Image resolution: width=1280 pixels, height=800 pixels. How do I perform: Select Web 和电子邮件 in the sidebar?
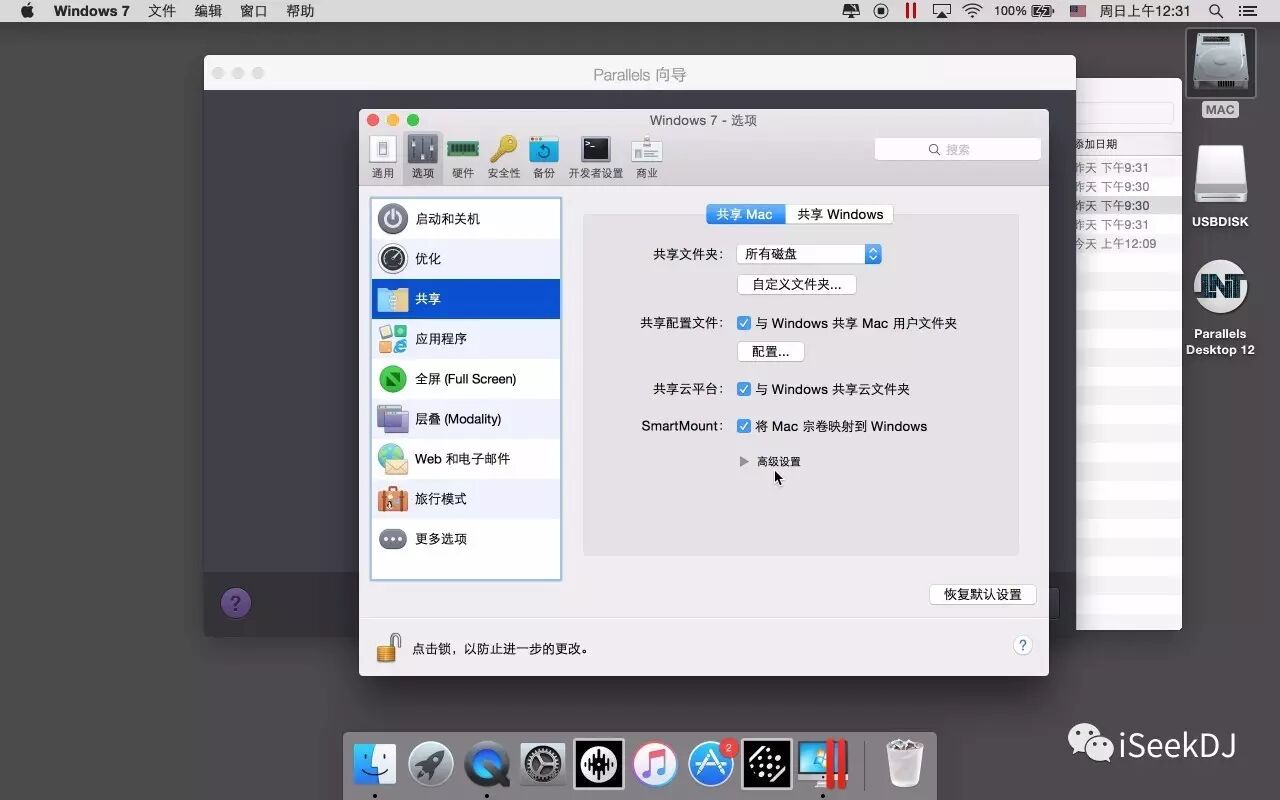tap(466, 459)
